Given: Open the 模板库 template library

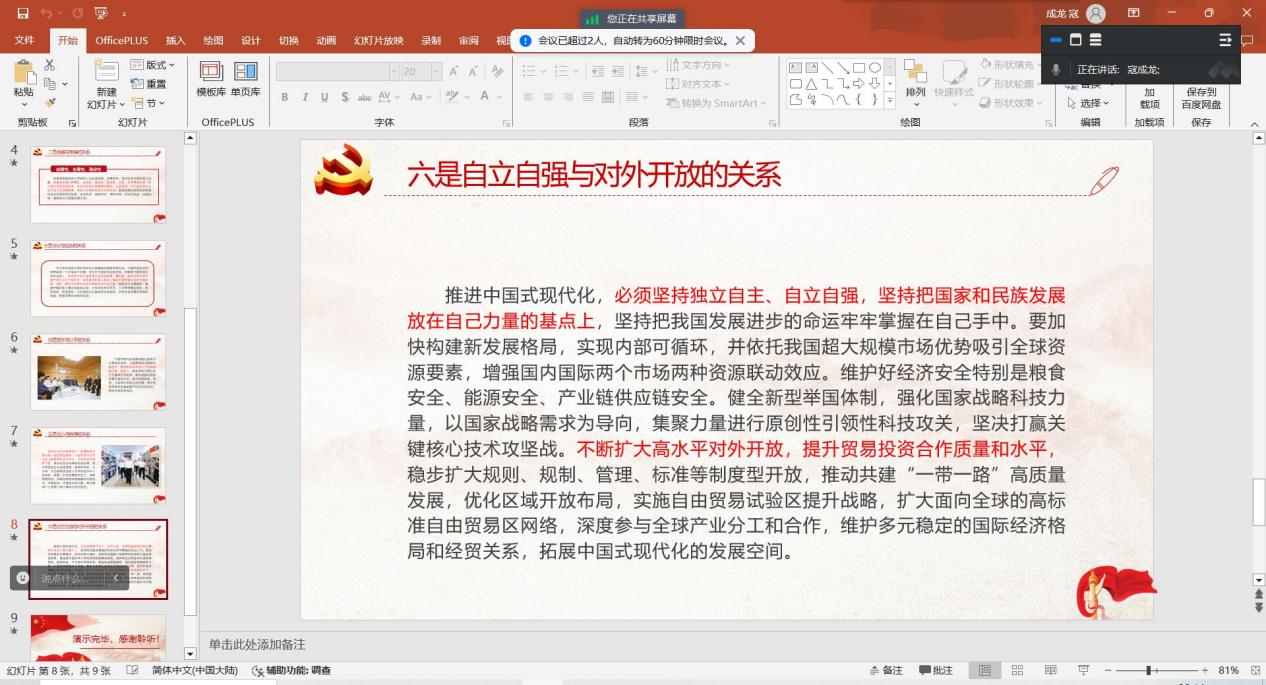Looking at the screenshot, I should pyautogui.click(x=211, y=78).
